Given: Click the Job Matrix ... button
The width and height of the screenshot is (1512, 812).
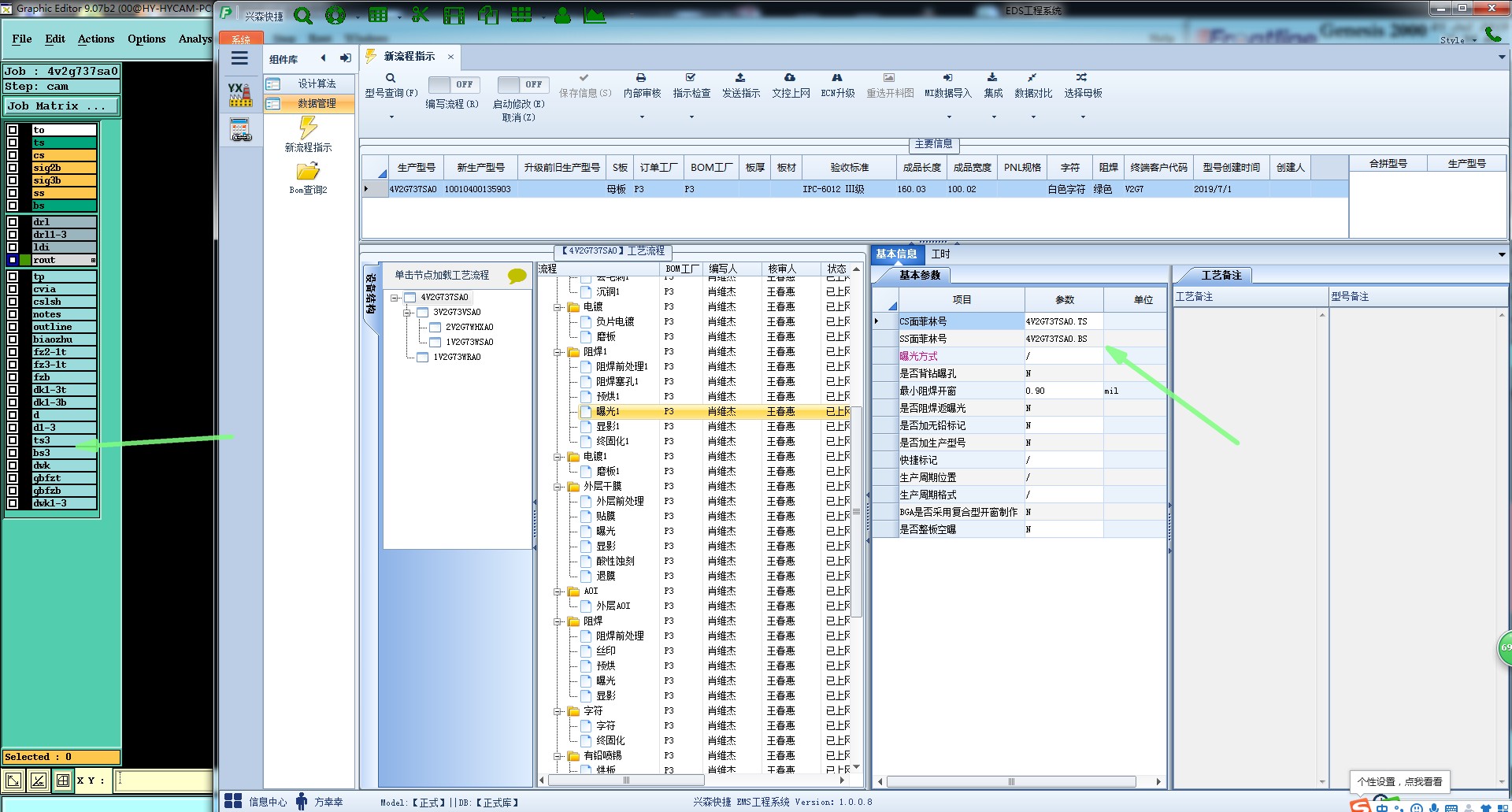Looking at the screenshot, I should [x=61, y=106].
